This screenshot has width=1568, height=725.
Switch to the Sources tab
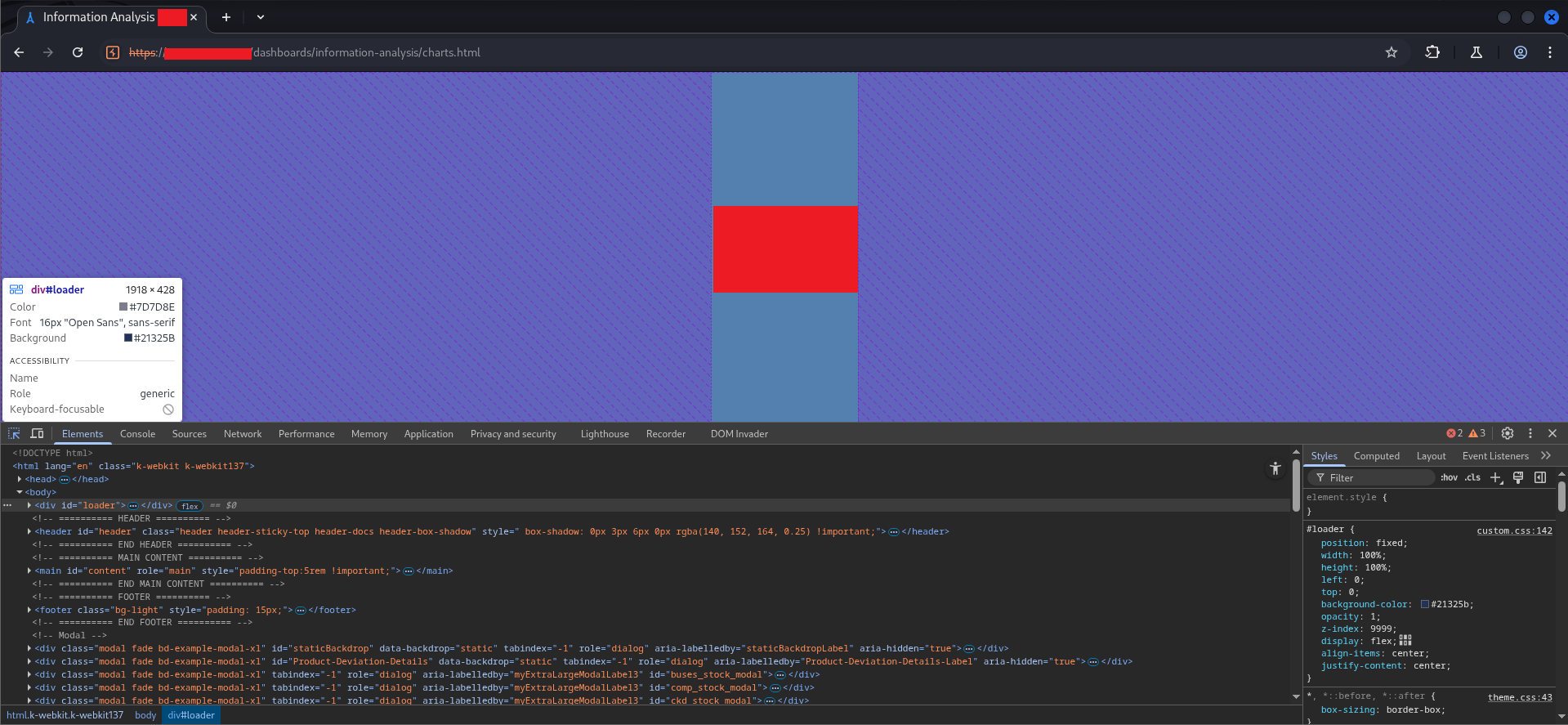189,434
